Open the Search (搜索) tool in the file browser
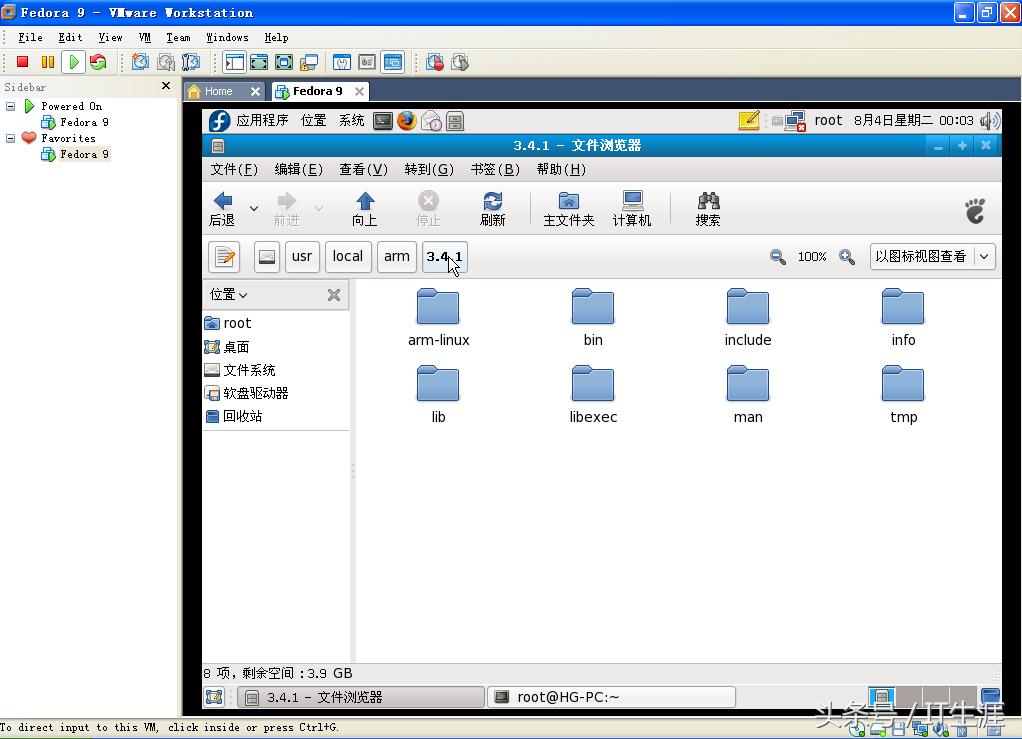This screenshot has height=739, width=1022. pos(707,207)
